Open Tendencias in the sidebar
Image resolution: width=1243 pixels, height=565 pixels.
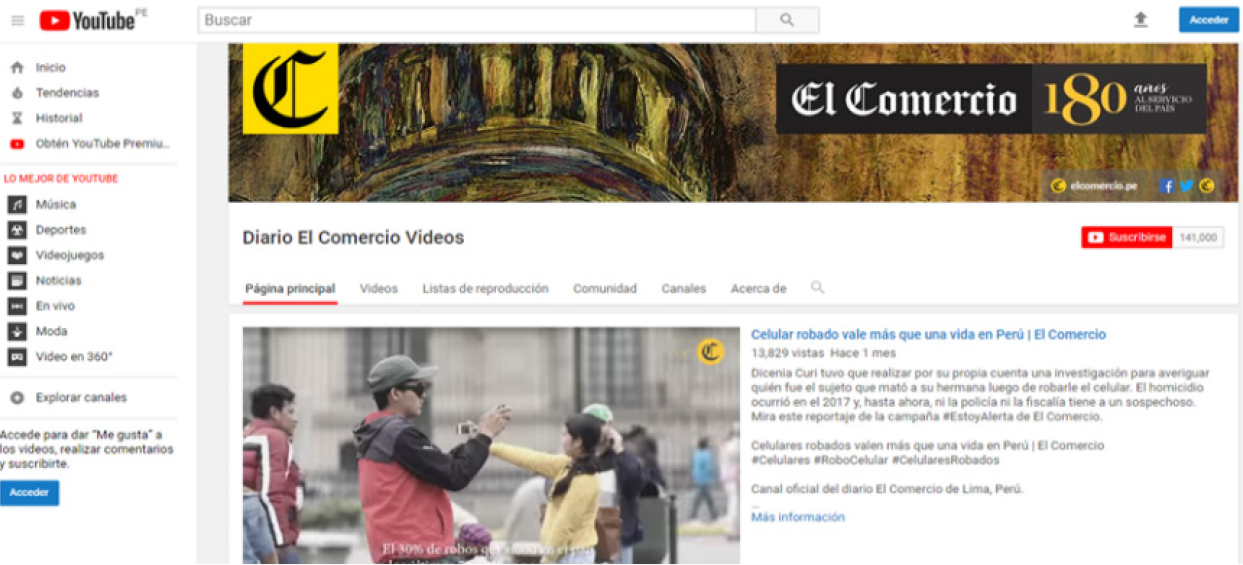coord(68,93)
